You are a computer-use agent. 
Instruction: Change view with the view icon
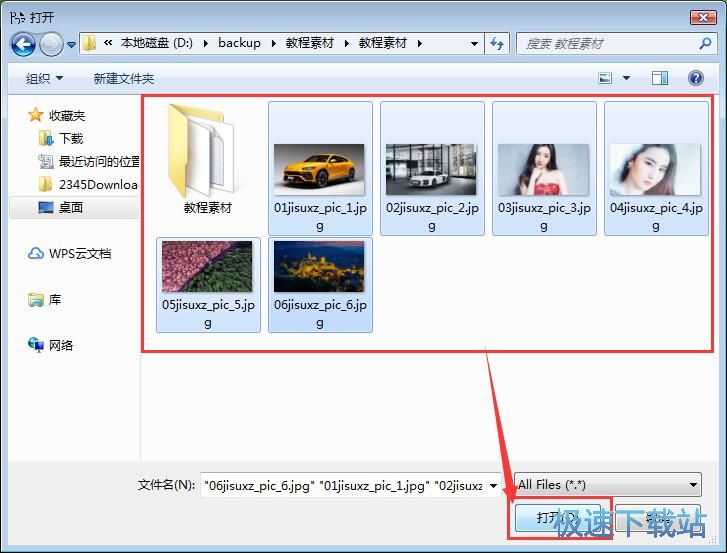point(605,78)
